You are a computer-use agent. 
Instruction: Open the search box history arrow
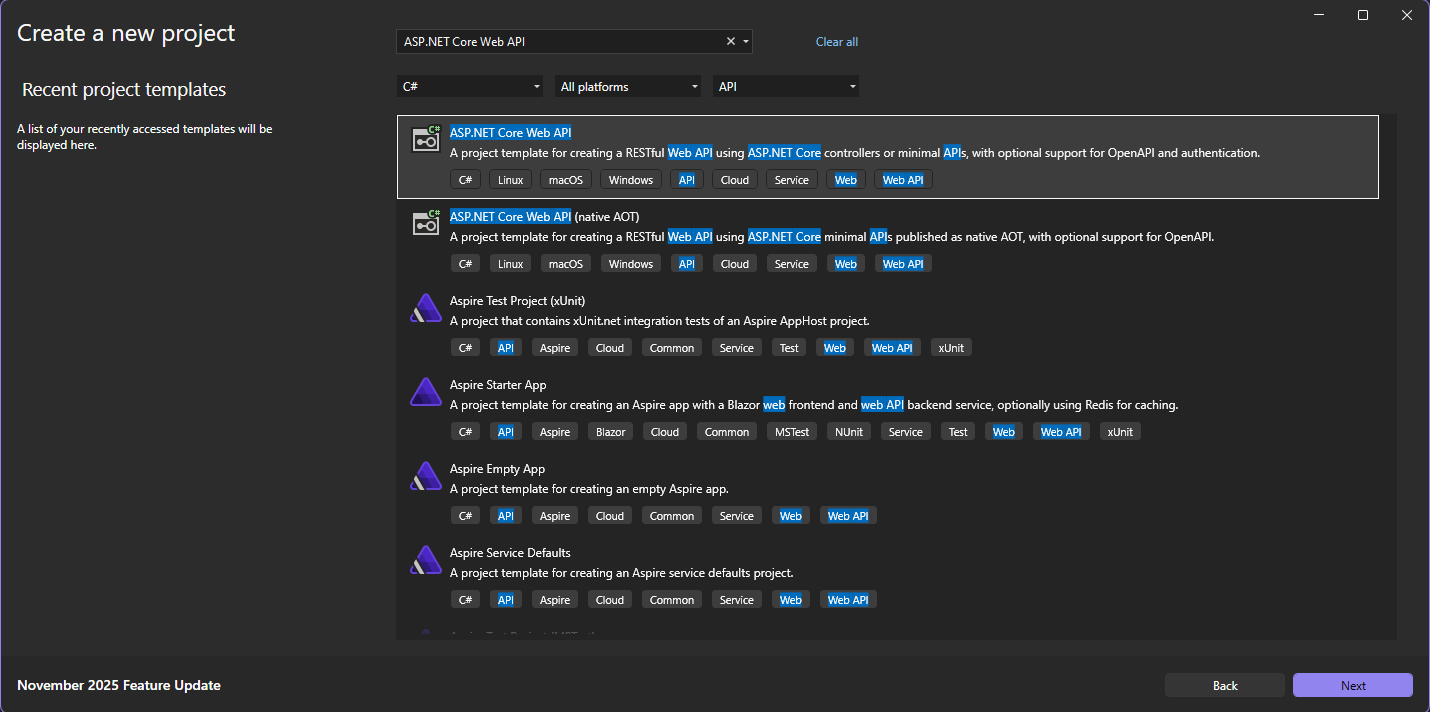[x=745, y=41]
